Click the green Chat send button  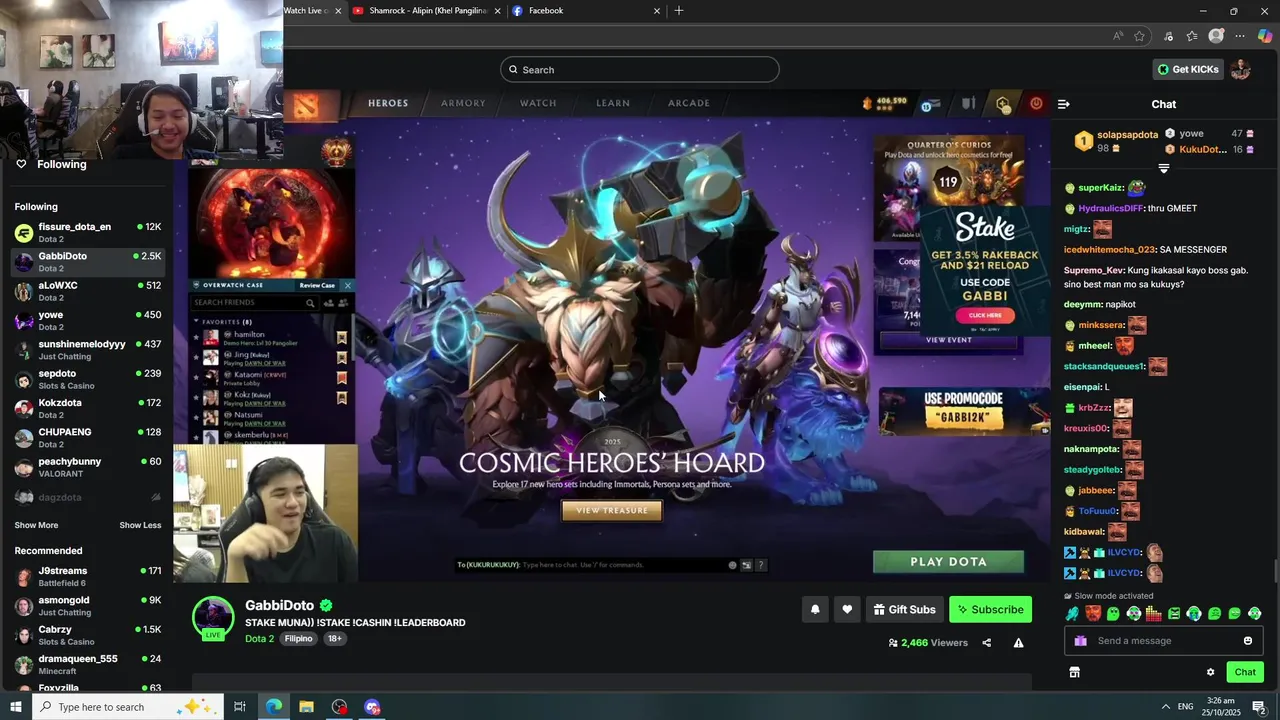point(1245,672)
